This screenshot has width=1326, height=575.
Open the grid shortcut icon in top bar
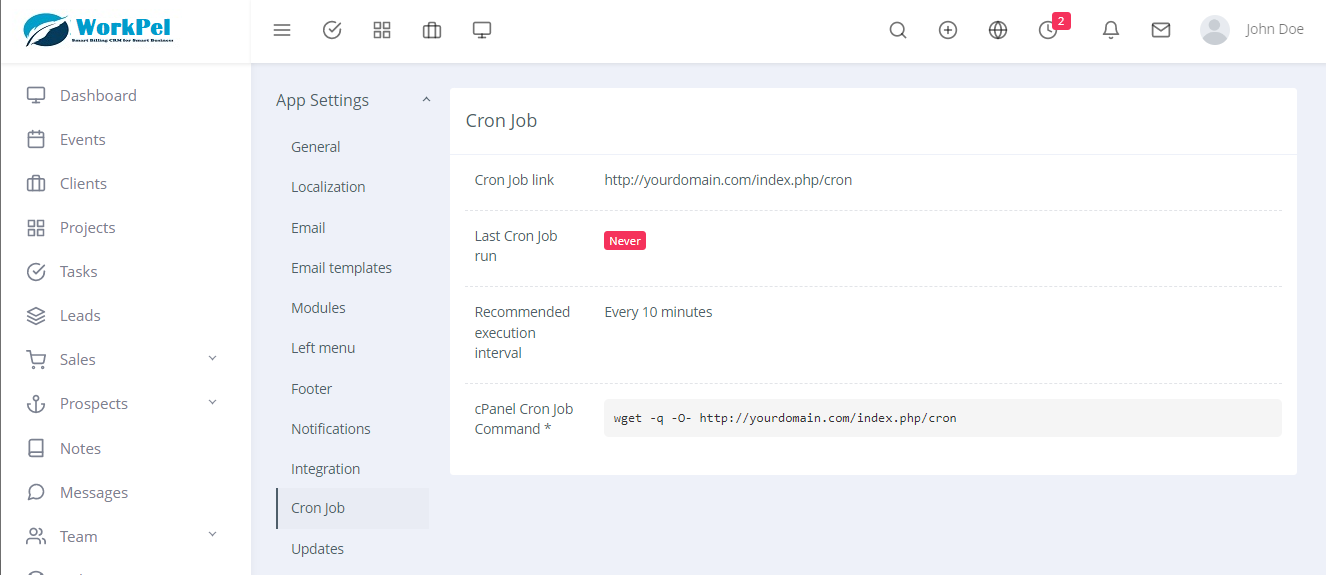click(382, 30)
